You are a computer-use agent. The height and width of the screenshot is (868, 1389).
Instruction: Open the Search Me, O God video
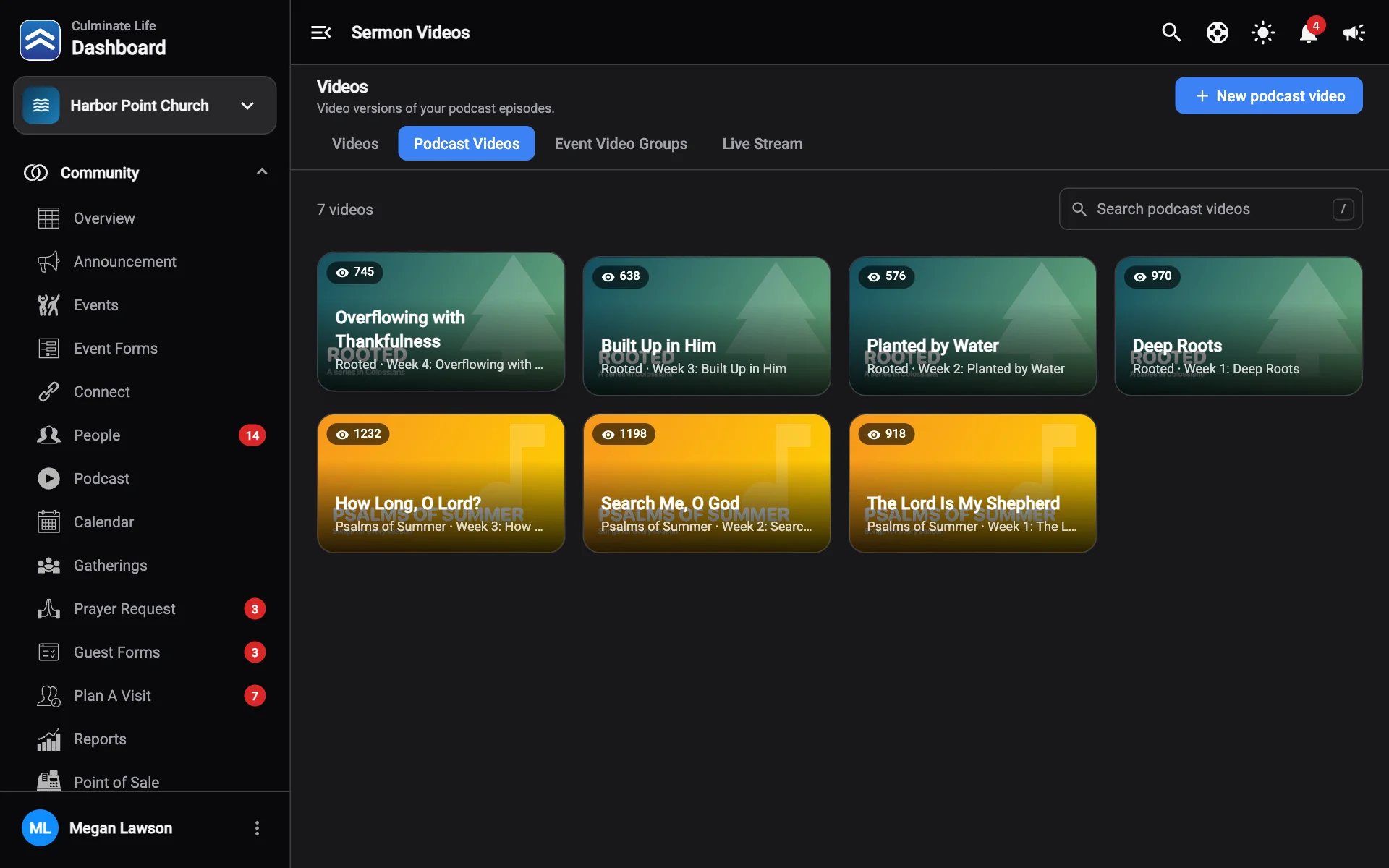[707, 483]
